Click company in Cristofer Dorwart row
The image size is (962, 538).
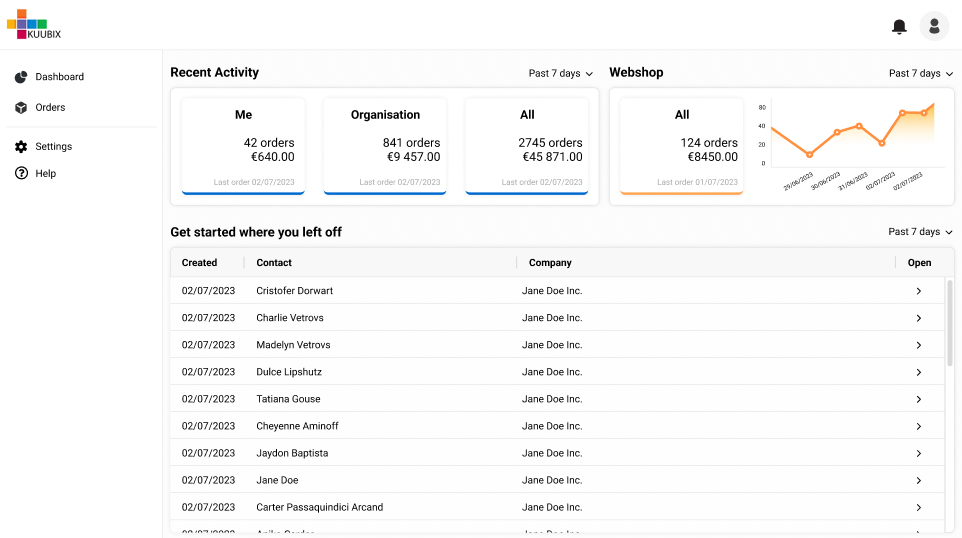pyautogui.click(x=552, y=291)
